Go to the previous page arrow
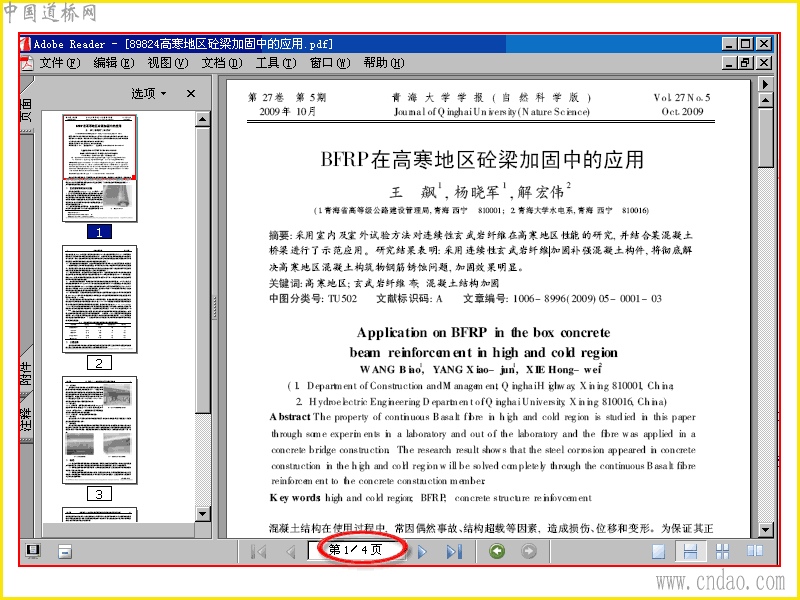Screen dimensions: 800x600 tap(290, 552)
